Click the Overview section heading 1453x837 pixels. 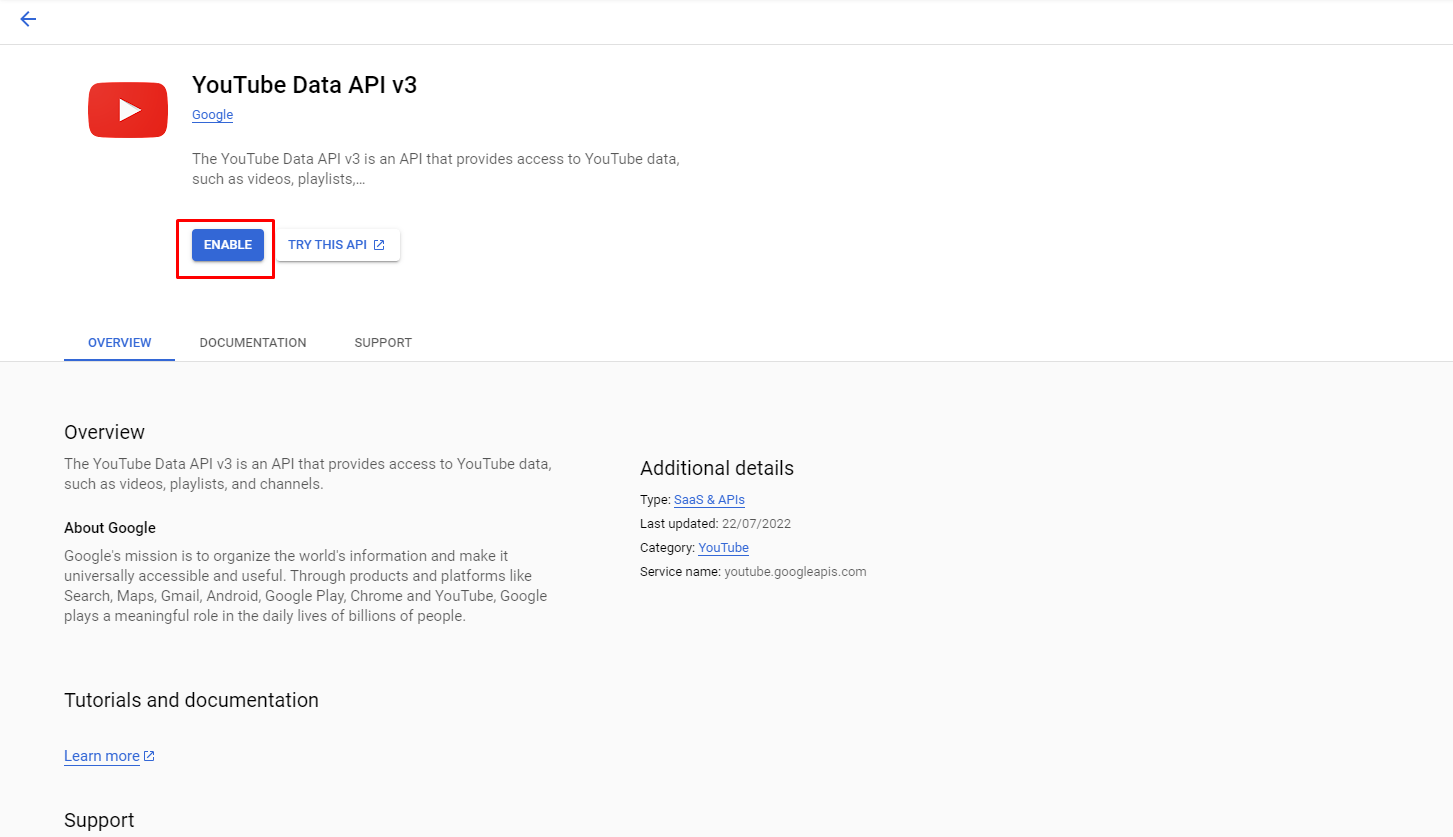point(104,432)
